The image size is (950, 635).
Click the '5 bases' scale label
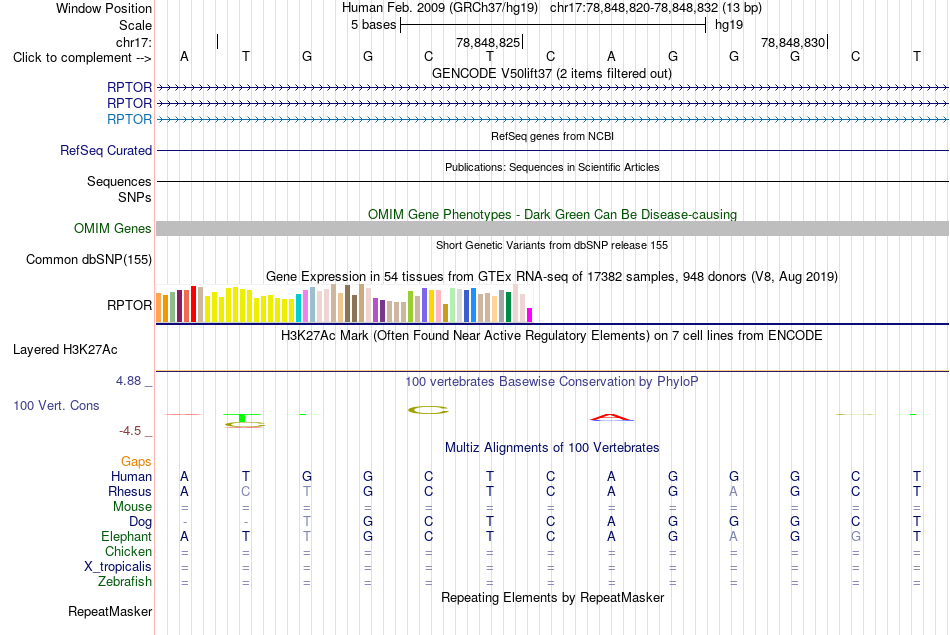tap(373, 25)
